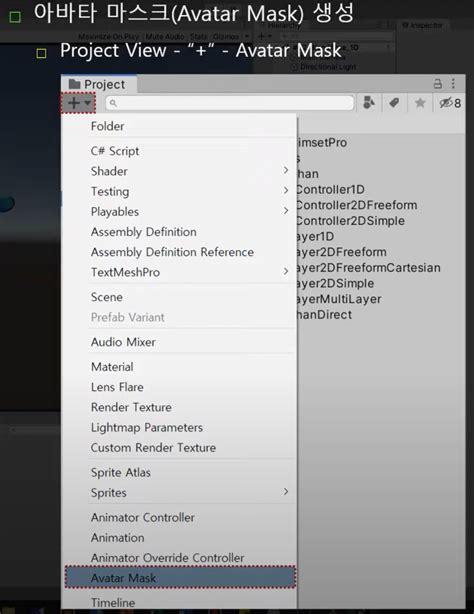Select the imsetPro asset
The image size is (474, 614).
322,143
